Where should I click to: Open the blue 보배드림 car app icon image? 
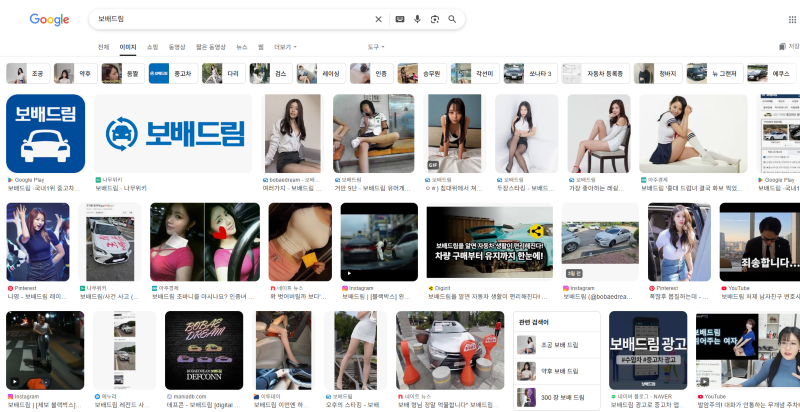(45, 134)
